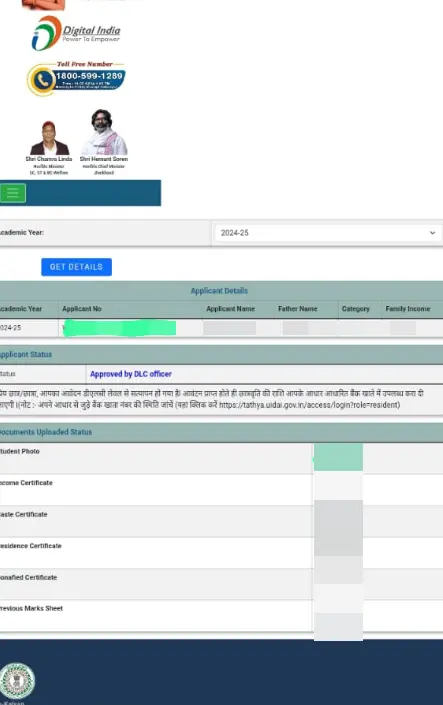The height and width of the screenshot is (705, 443).
Task: Open the green hamburger menu
Action: click(x=13, y=193)
